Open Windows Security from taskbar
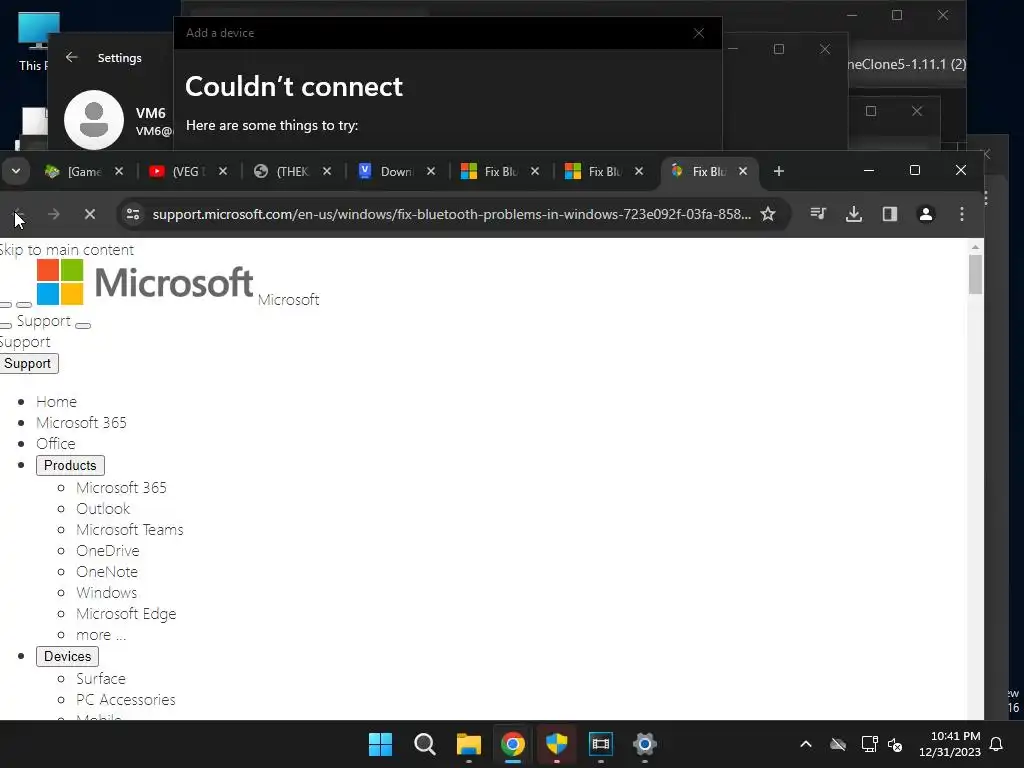This screenshot has width=1024, height=768. 556,744
